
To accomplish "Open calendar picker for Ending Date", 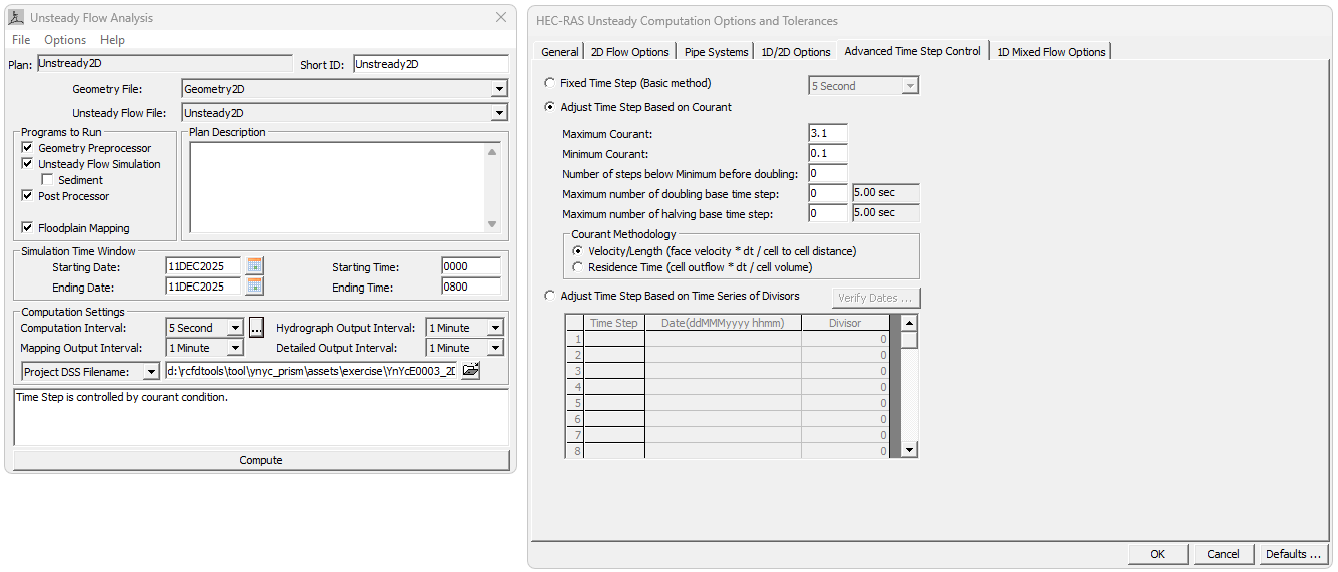I will pos(255,286).
